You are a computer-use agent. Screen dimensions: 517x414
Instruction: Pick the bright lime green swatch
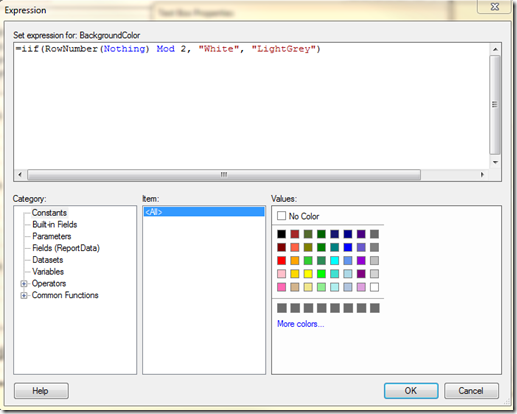[321, 274]
